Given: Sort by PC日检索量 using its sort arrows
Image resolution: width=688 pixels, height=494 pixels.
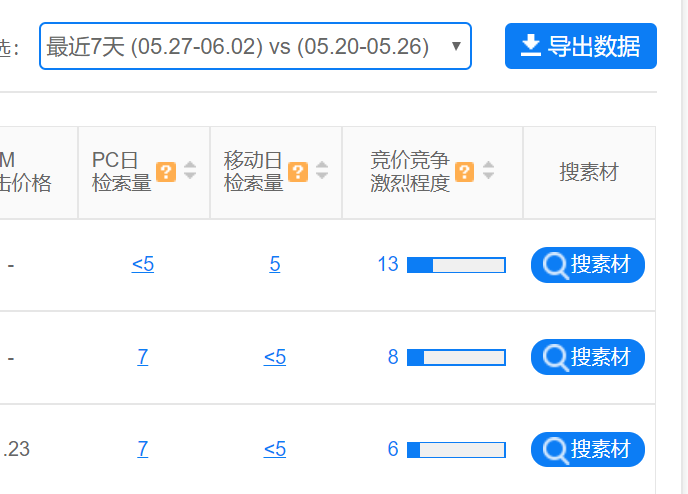Looking at the screenshot, I should 190,170.
